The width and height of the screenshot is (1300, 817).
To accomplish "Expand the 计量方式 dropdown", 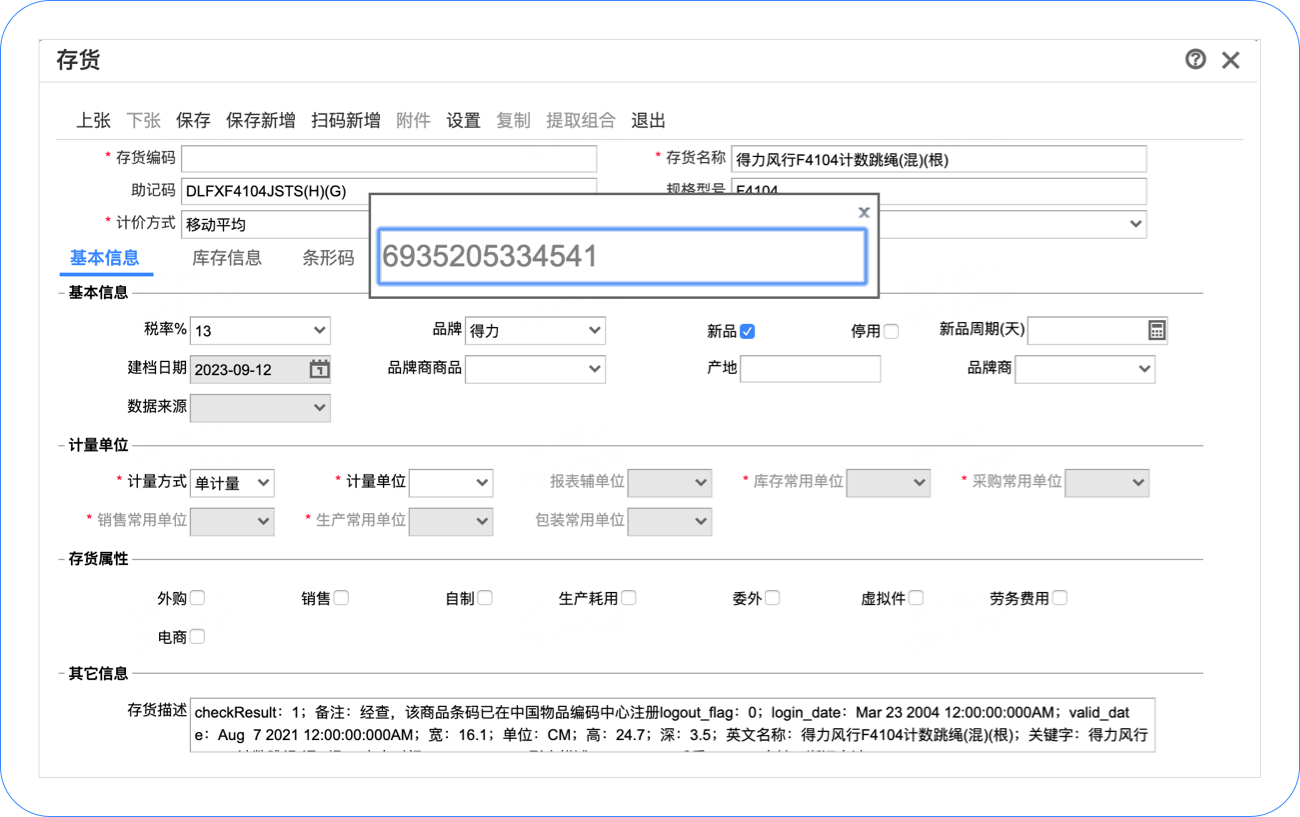I will [x=232, y=483].
